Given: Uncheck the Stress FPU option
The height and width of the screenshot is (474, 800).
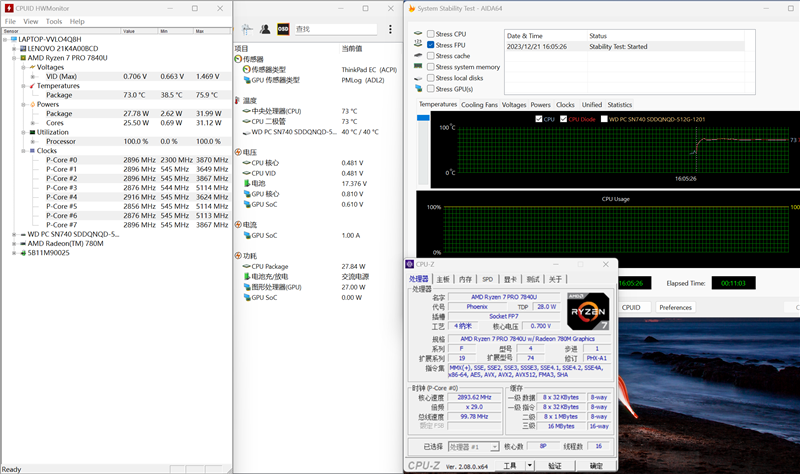Looking at the screenshot, I should [431, 45].
